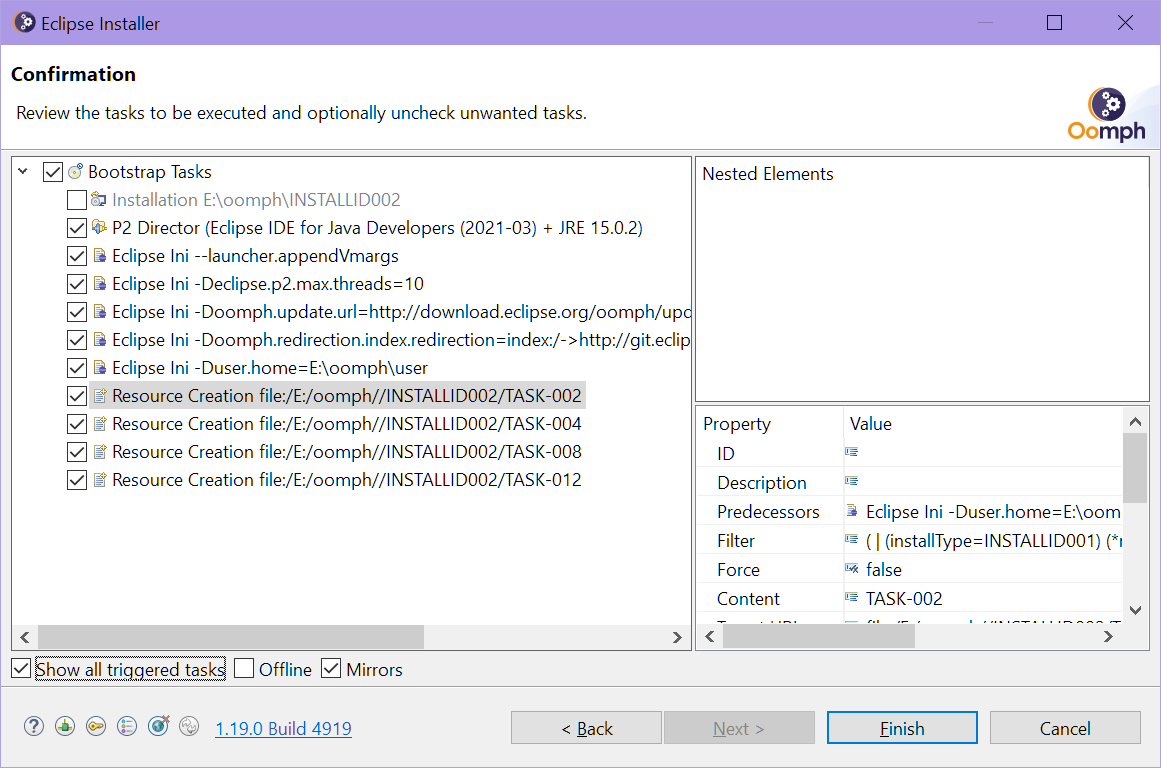Uncheck Eclipse Ini -Doomph.redirection.index checkbox
This screenshot has width=1161, height=768.
[76, 340]
